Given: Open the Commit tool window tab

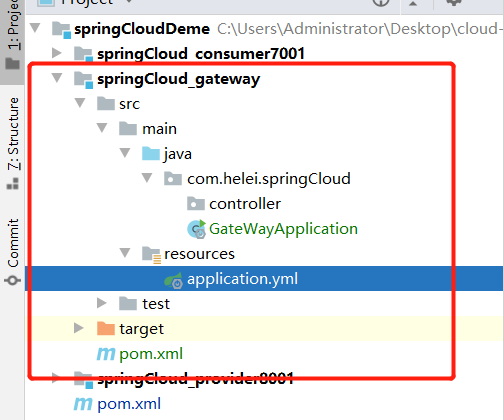Looking at the screenshot, I should point(12,252).
